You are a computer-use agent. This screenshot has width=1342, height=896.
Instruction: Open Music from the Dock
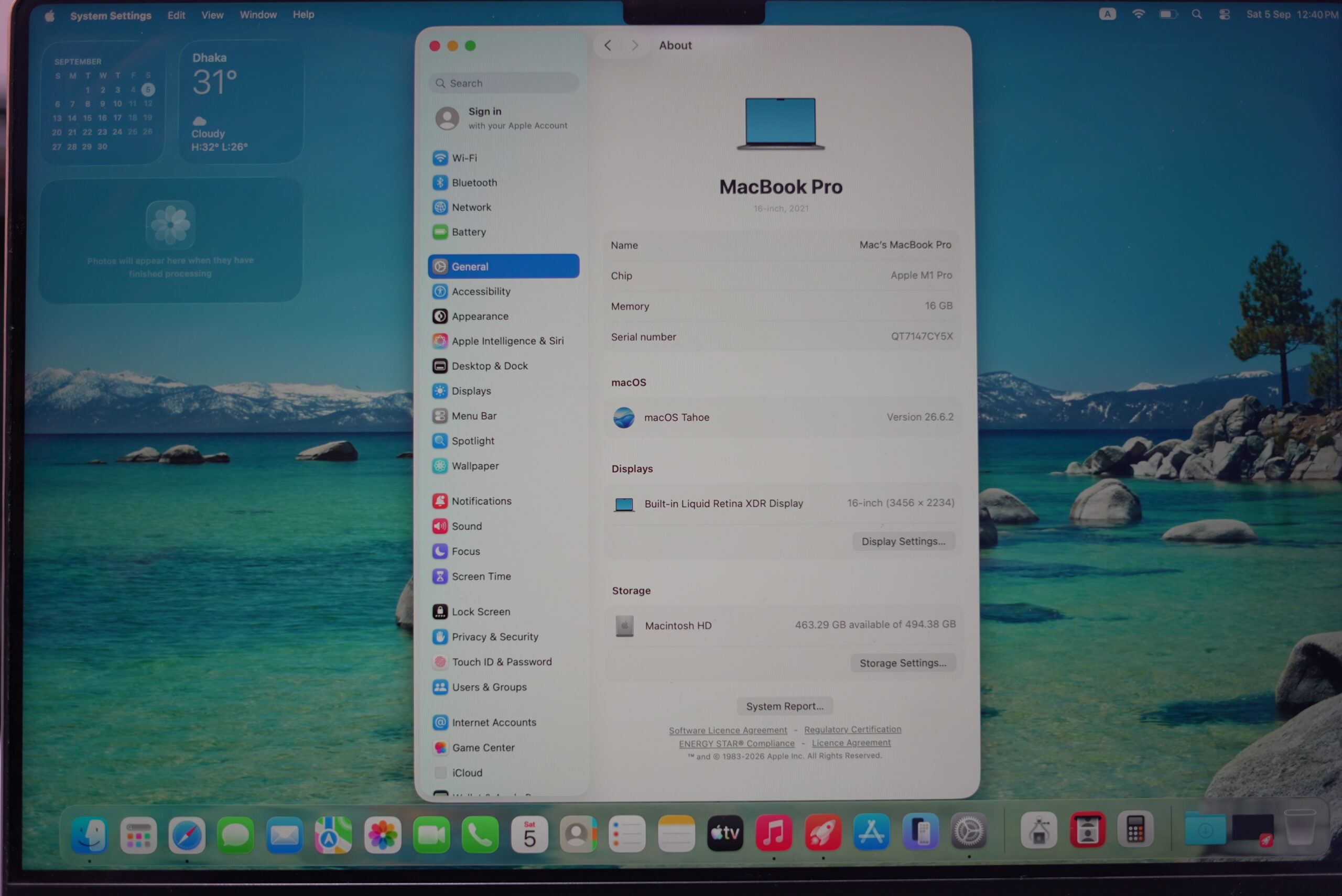click(774, 833)
